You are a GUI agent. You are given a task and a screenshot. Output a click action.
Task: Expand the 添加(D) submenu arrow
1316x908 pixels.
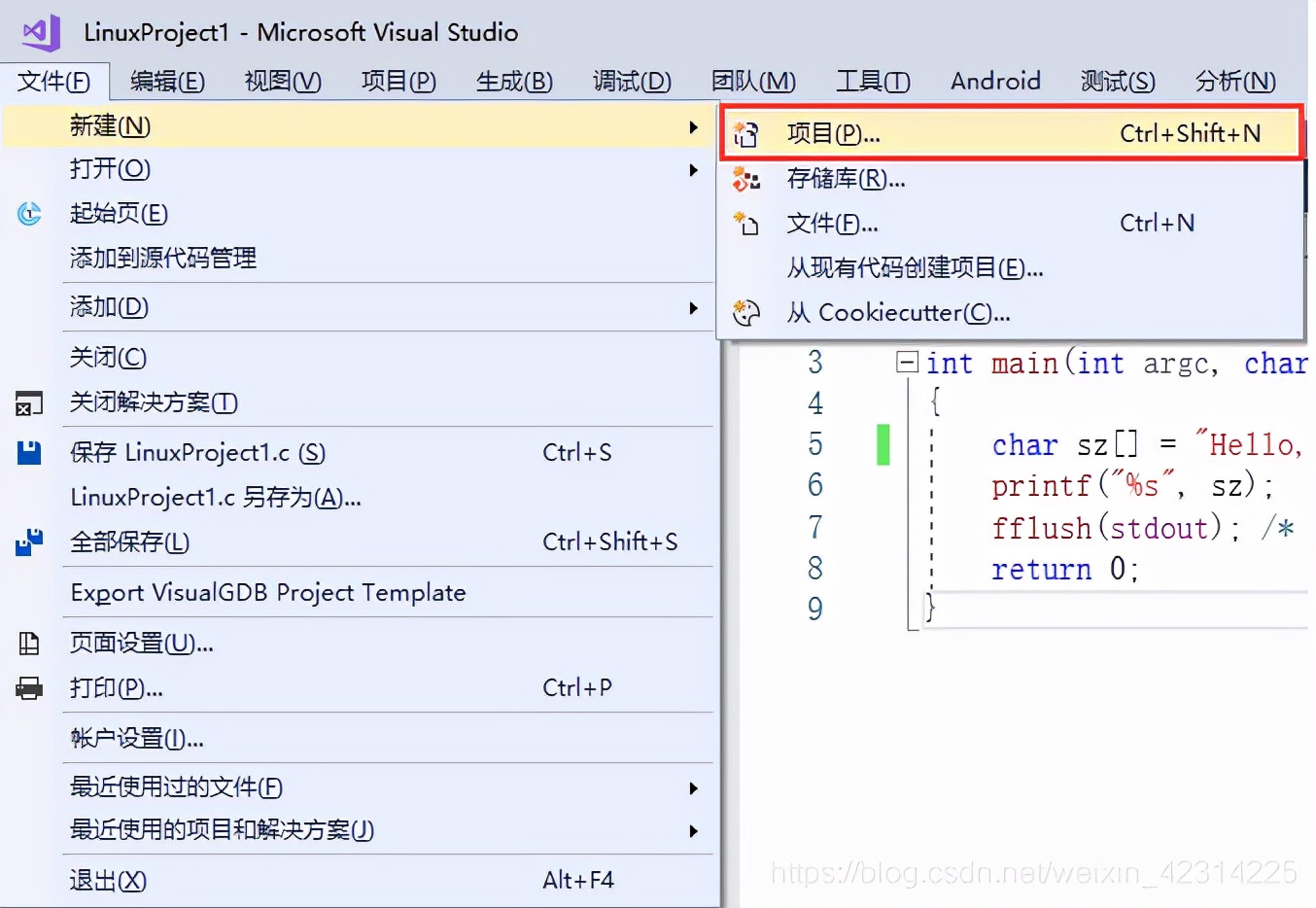pos(694,308)
